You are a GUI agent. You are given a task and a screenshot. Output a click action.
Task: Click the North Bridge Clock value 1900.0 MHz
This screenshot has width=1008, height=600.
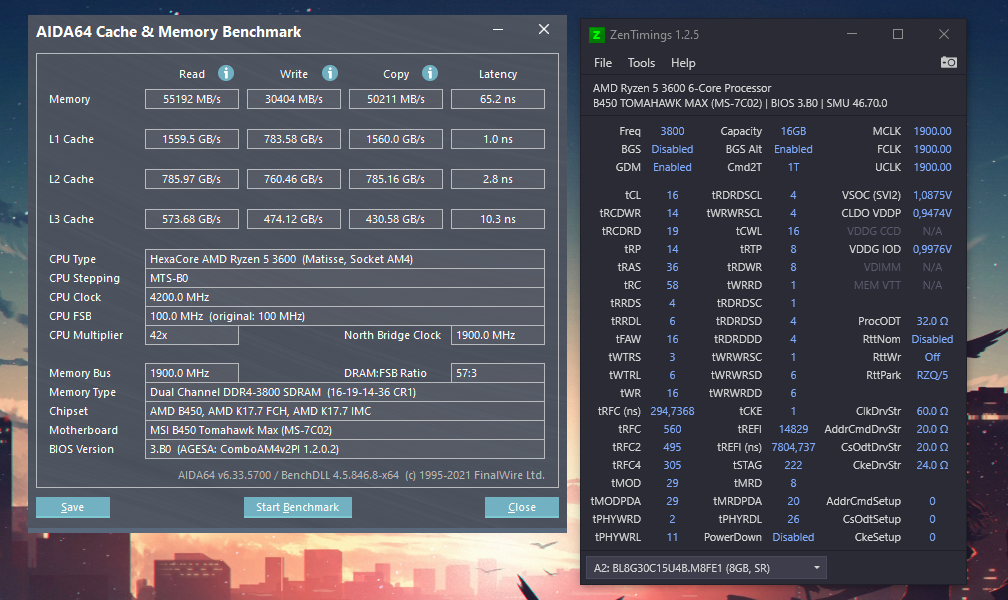coord(498,335)
